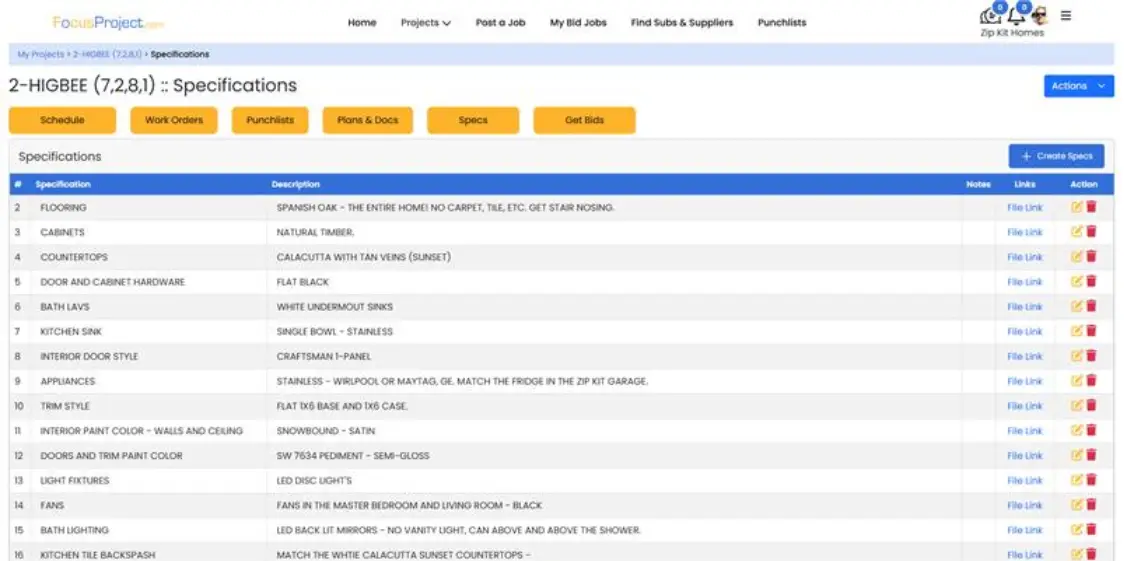
Task: Open the Punchlists orange tab
Action: (x=270, y=120)
